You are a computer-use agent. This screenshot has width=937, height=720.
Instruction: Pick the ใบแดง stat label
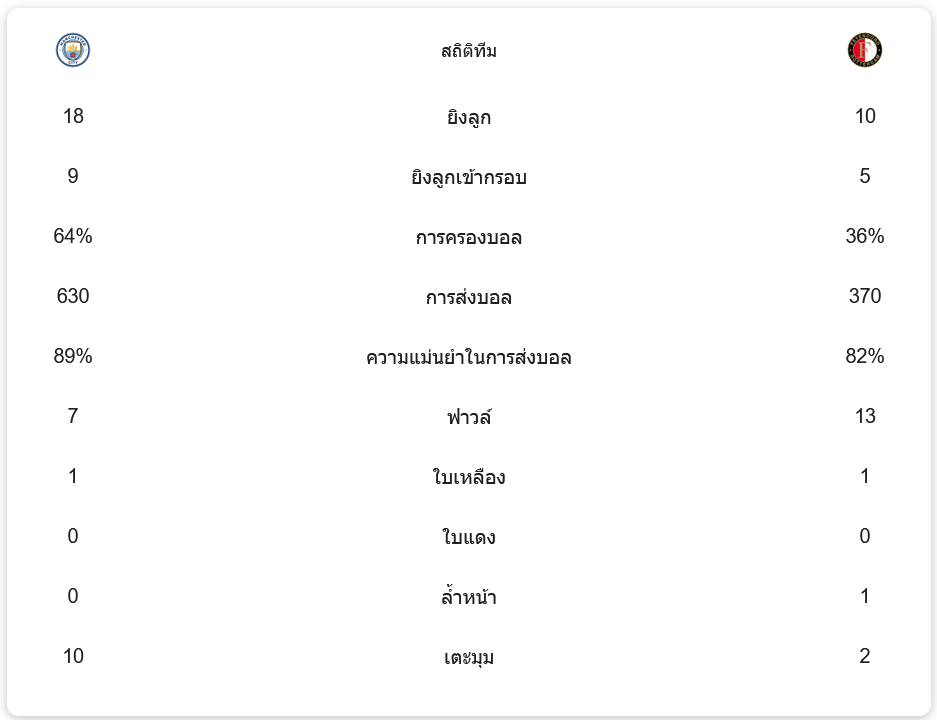click(469, 537)
